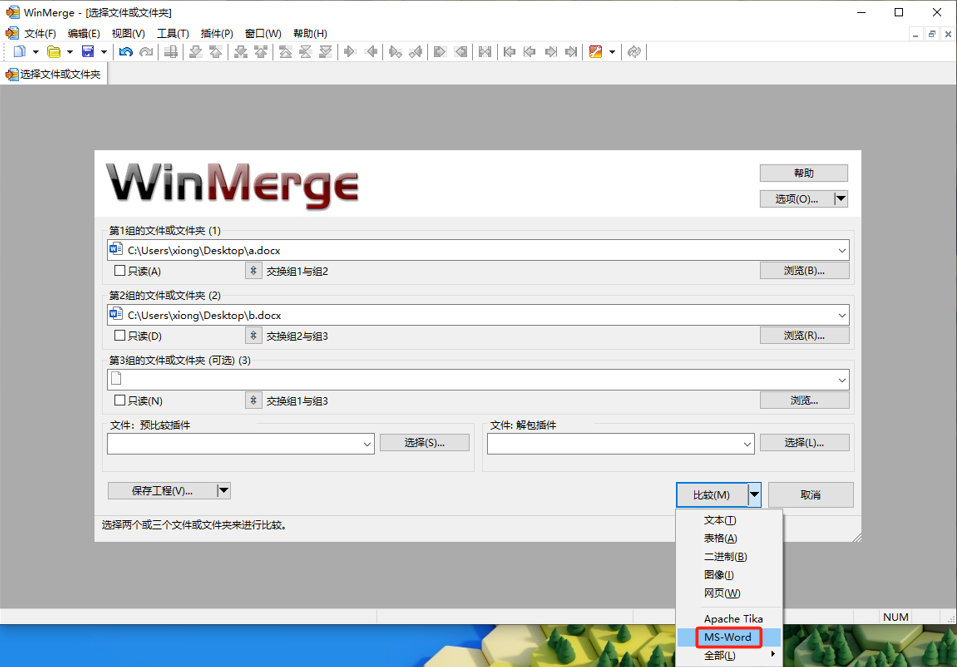
Task: Click the swap icon beside 交换组2与组3
Action: tap(253, 336)
